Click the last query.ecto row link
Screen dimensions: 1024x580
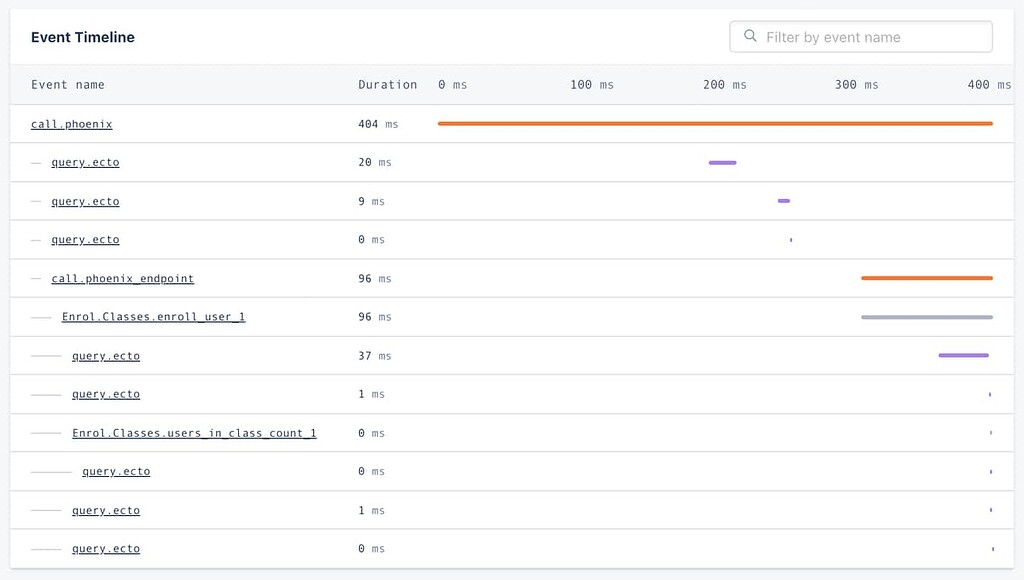tap(105, 549)
